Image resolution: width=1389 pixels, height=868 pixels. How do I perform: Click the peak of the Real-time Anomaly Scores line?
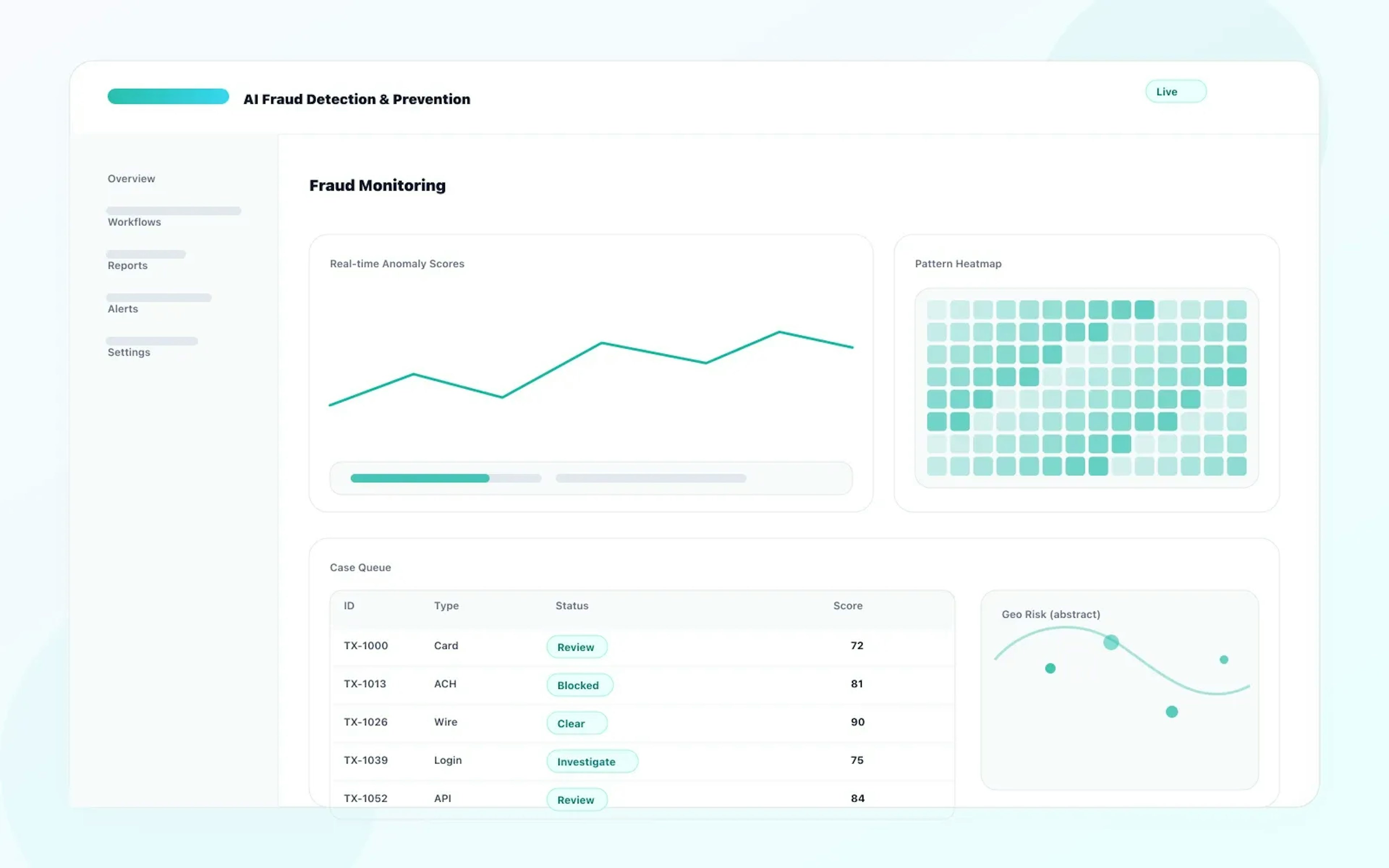780,332
